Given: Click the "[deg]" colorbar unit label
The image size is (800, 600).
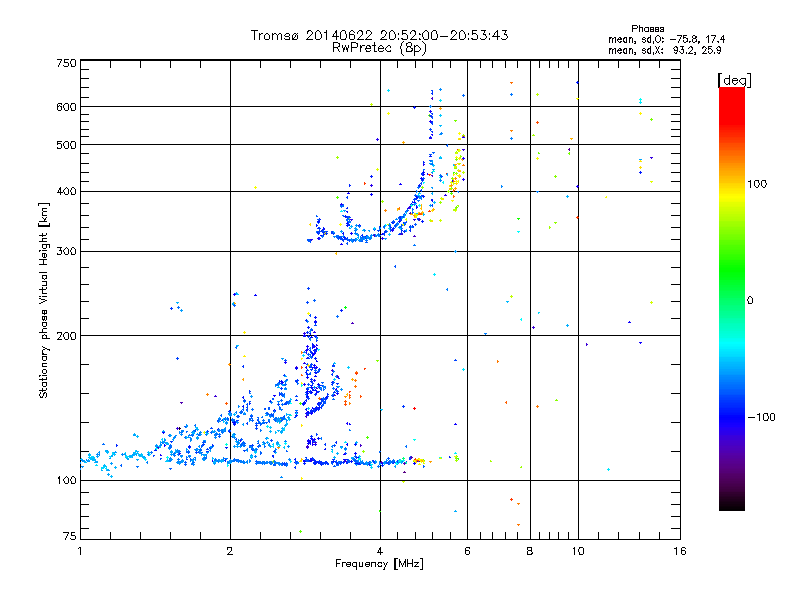Looking at the screenshot, I should [734, 80].
